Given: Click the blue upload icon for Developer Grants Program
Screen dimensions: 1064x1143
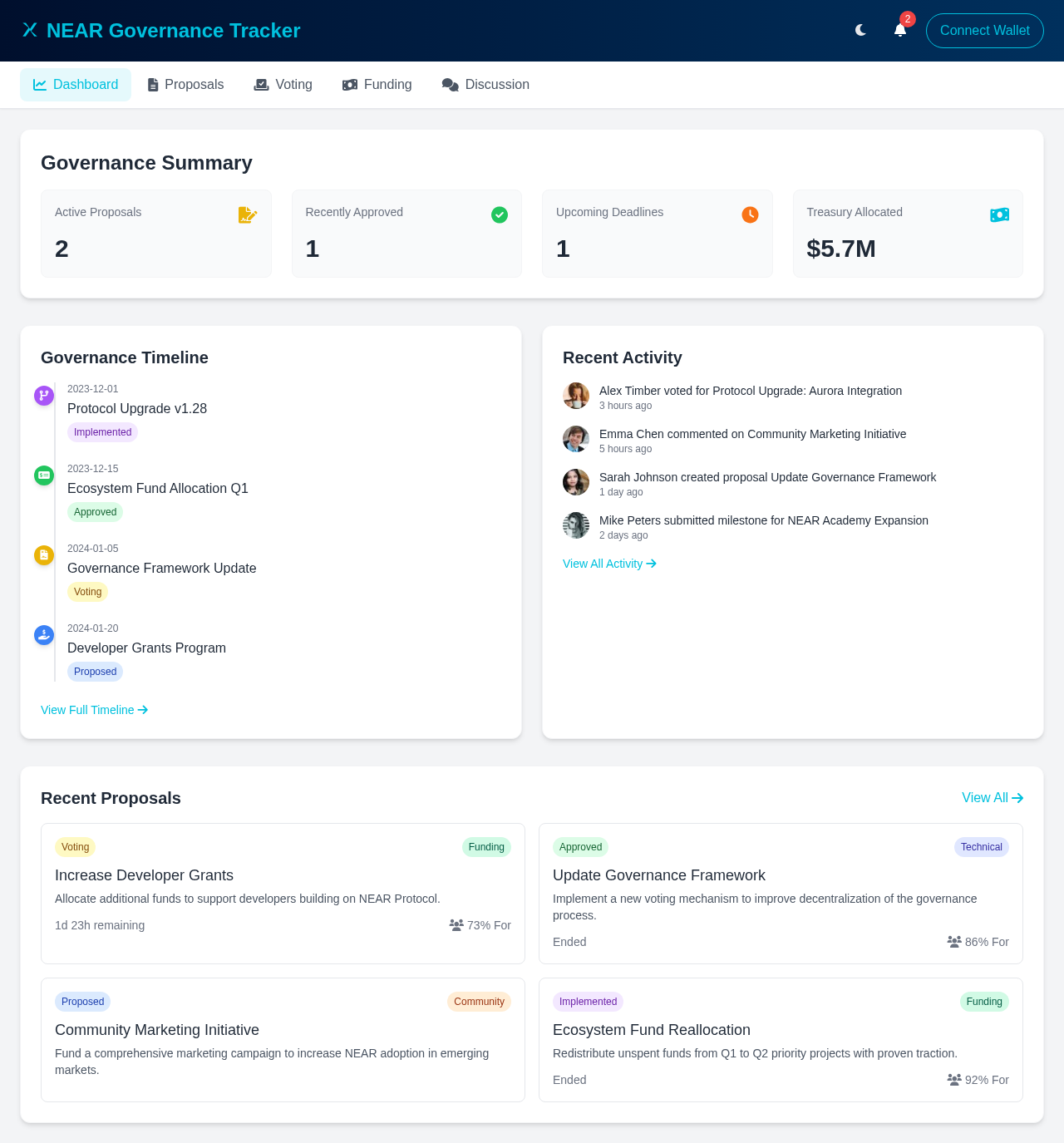Looking at the screenshot, I should (x=43, y=635).
